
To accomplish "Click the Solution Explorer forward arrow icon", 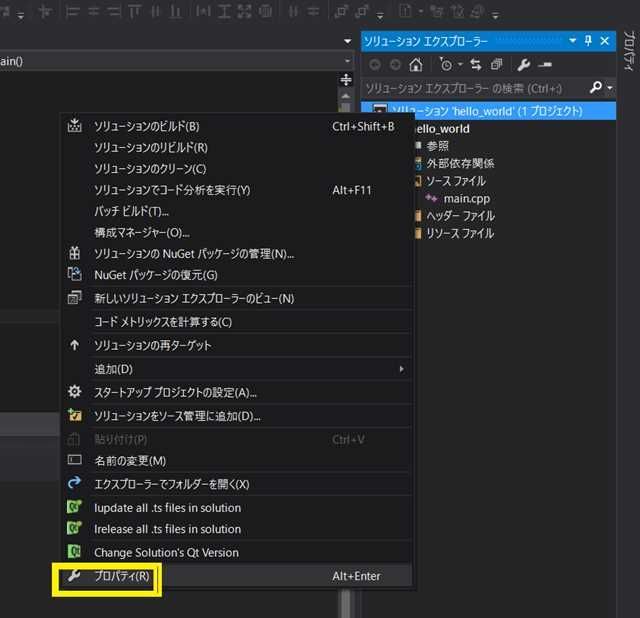I will [x=395, y=64].
